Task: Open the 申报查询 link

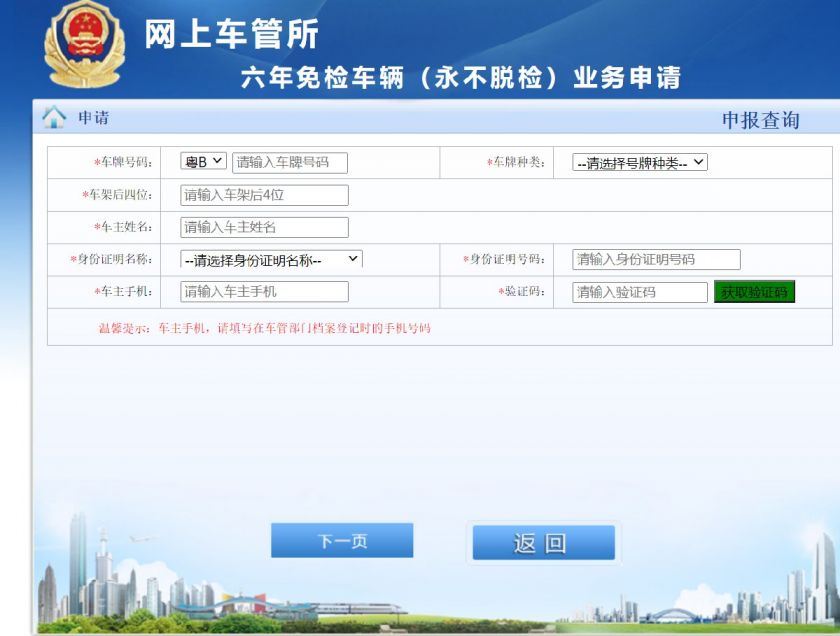Action: [x=760, y=120]
